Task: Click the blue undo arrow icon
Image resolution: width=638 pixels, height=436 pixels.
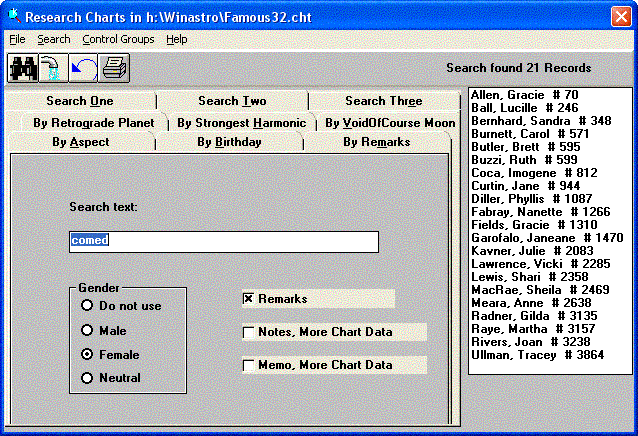Action: point(82,68)
